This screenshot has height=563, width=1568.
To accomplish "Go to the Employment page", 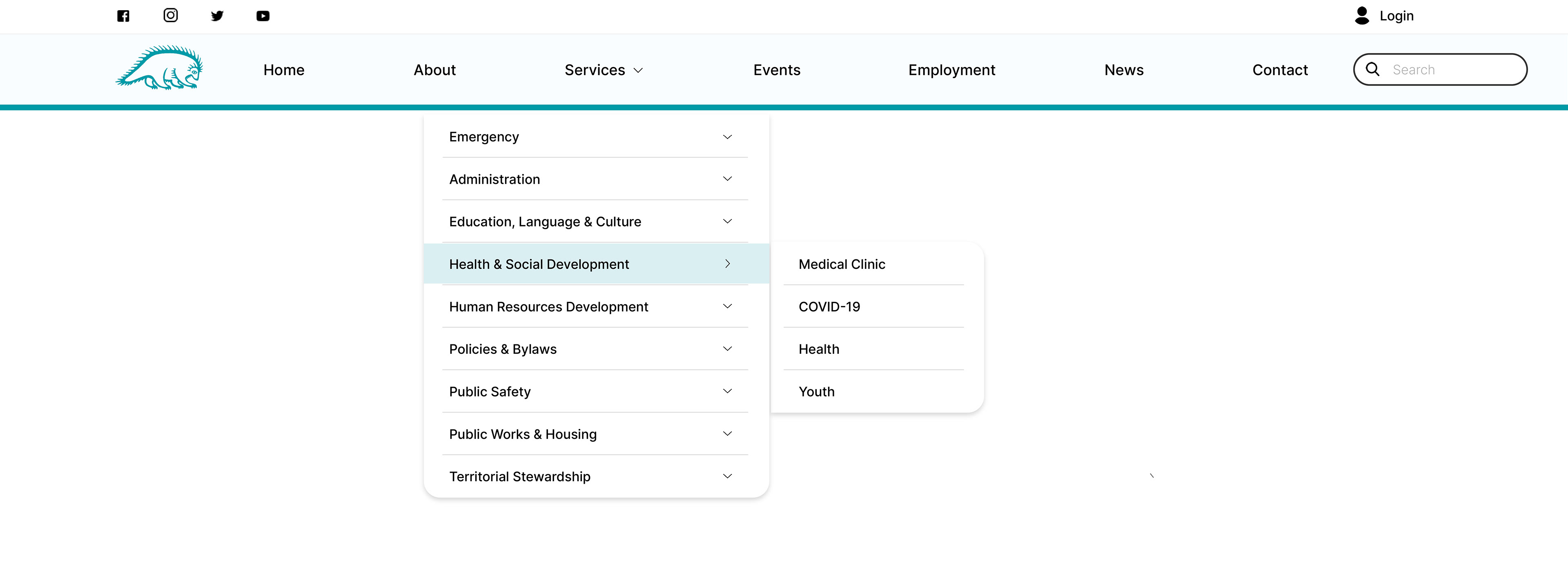I will pos(951,70).
